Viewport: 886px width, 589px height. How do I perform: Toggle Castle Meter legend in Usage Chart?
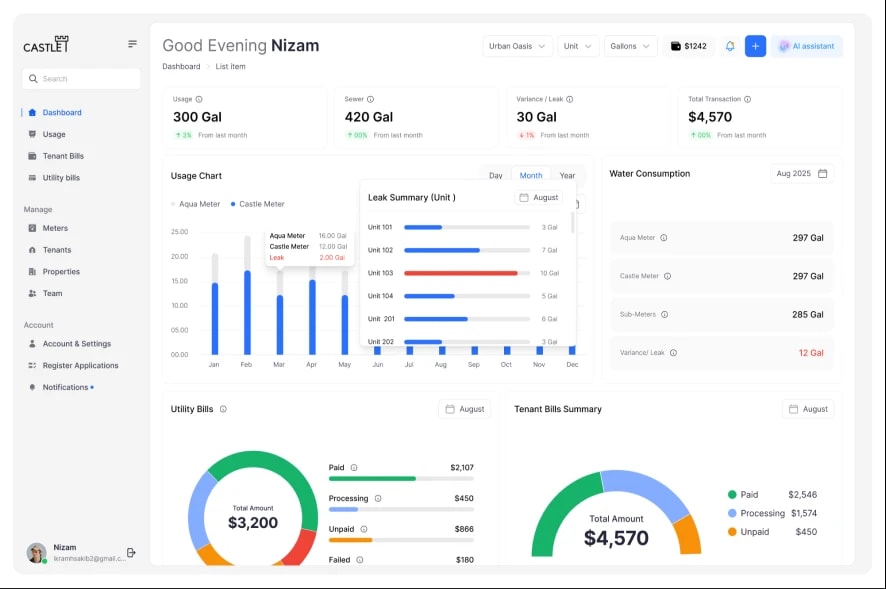coord(258,204)
